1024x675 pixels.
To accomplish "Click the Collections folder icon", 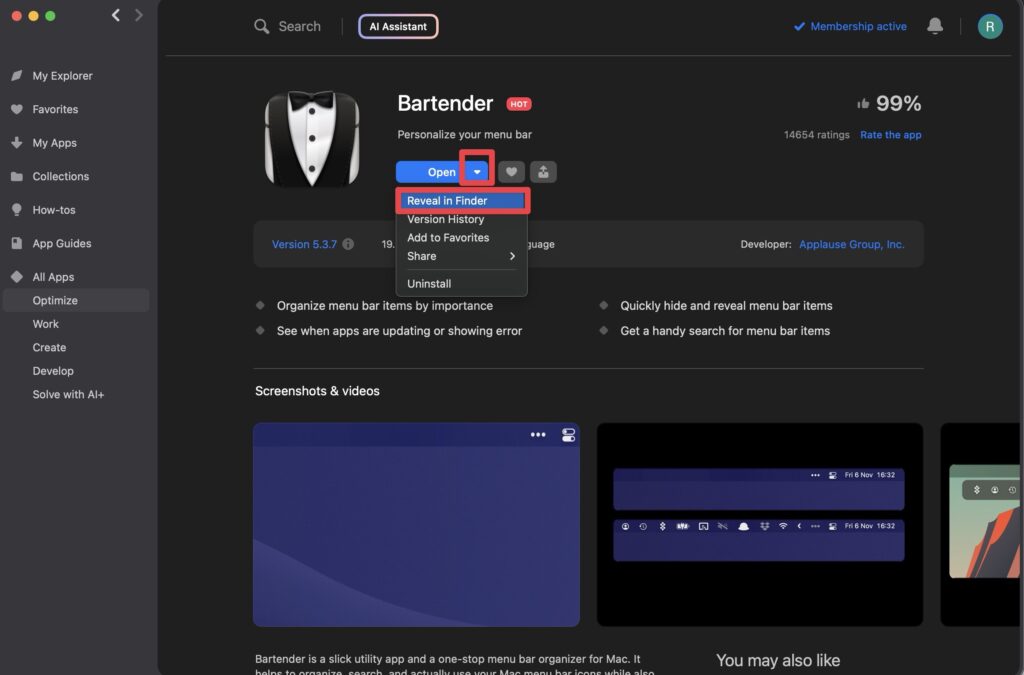I will point(17,176).
